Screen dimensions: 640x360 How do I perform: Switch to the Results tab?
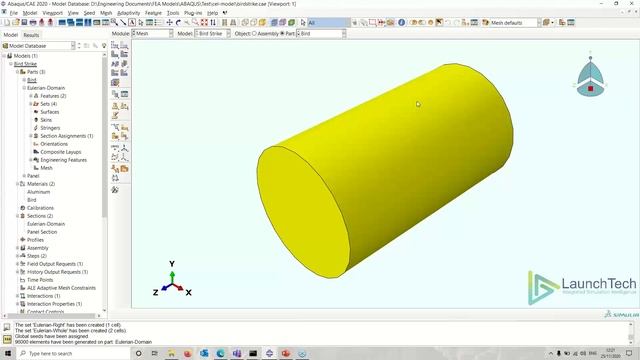coord(31,35)
